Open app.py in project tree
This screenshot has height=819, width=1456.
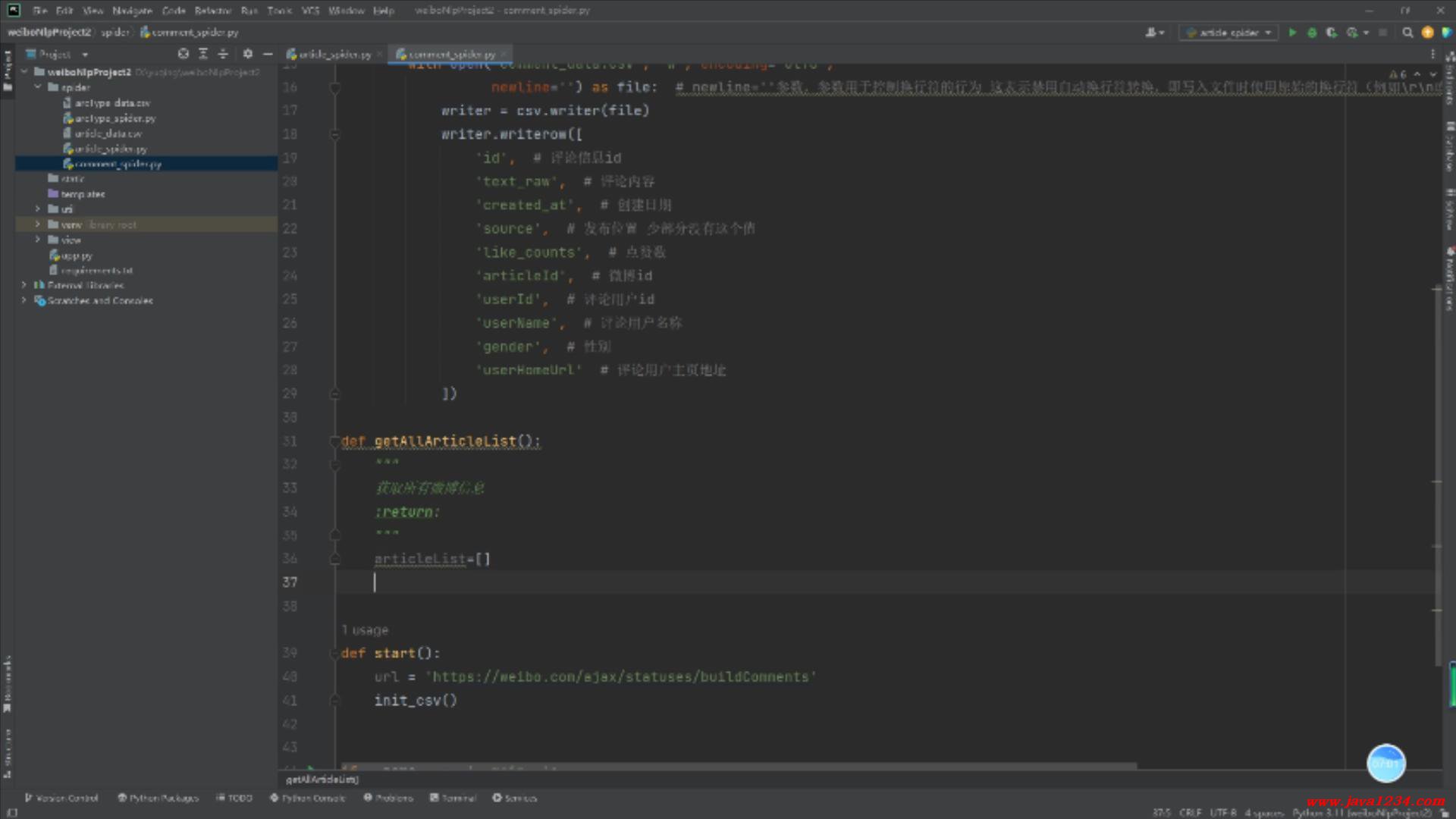click(x=76, y=256)
